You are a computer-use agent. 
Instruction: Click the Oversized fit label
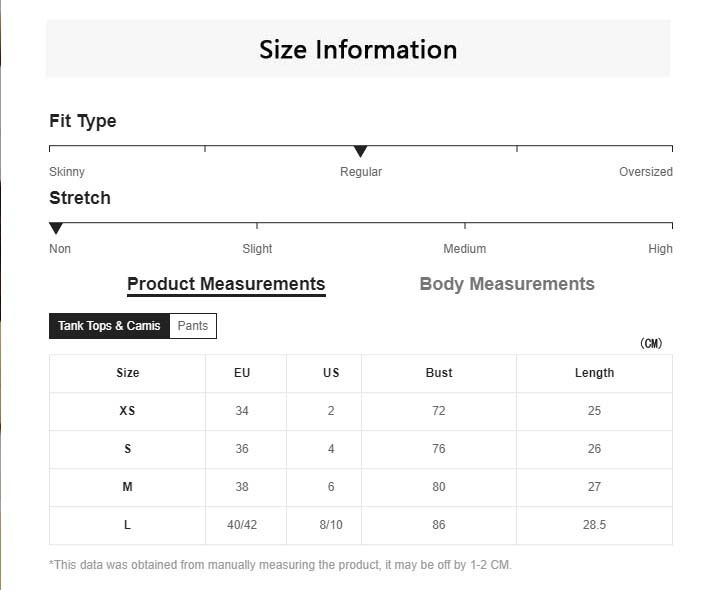pos(645,172)
